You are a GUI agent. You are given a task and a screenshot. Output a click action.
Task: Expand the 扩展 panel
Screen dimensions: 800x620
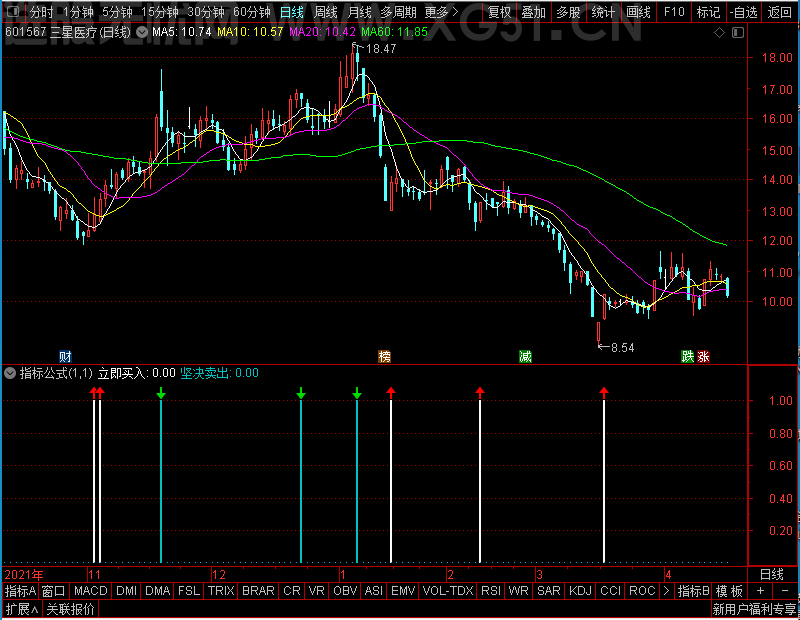coord(22,609)
